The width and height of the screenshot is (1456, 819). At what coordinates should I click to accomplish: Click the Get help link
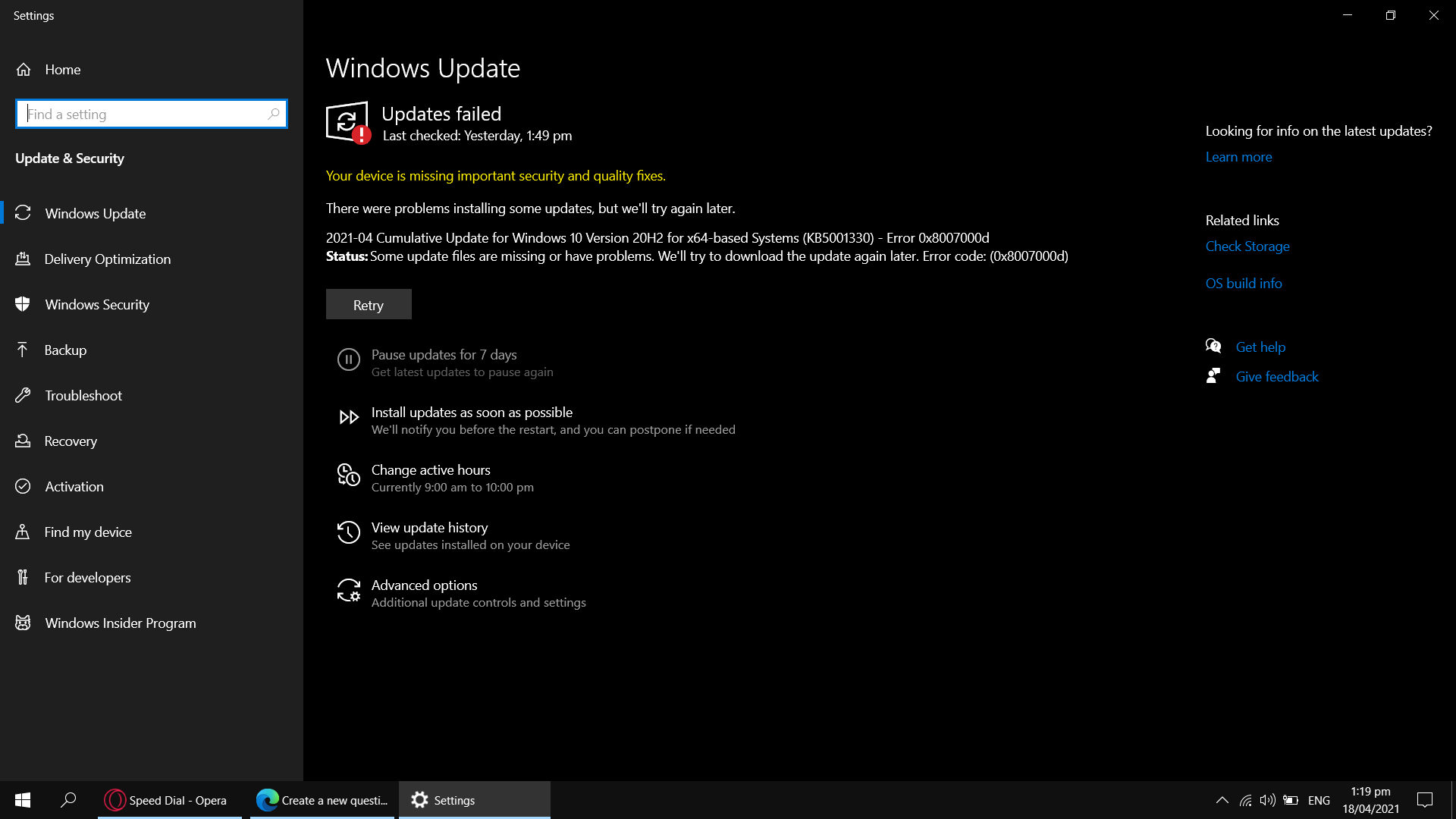pyautogui.click(x=1260, y=347)
